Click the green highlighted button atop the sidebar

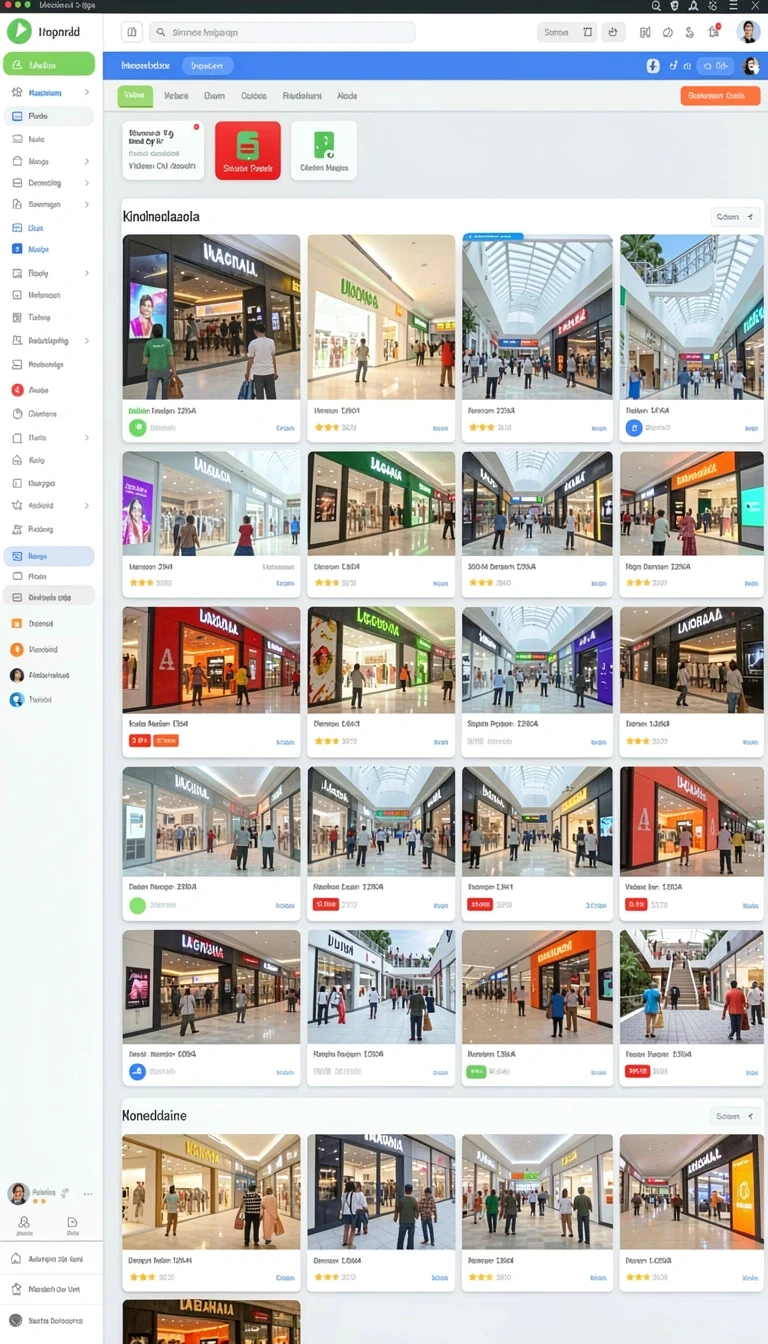tap(49, 65)
